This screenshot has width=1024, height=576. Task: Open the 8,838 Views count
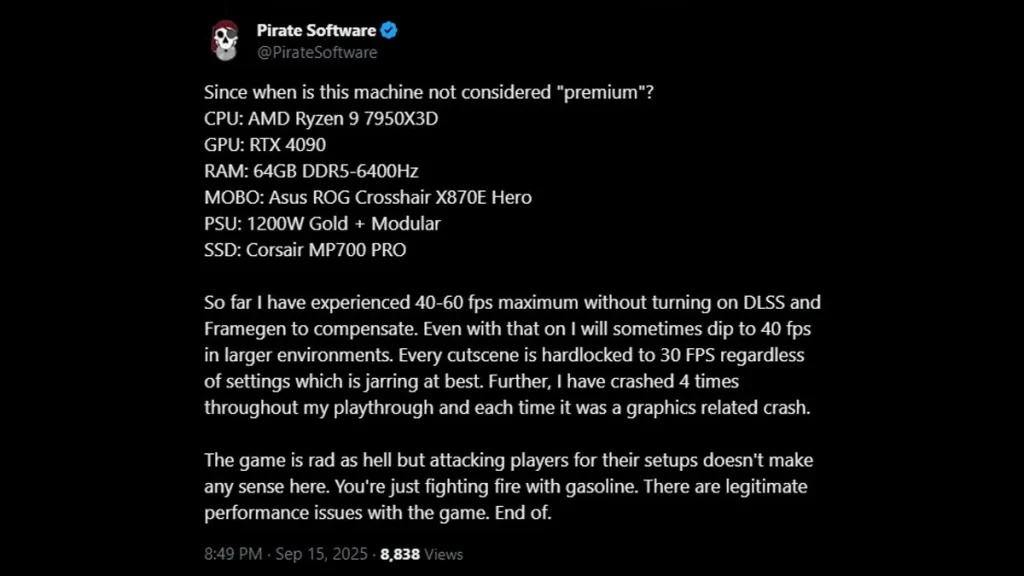pyautogui.click(x=421, y=553)
